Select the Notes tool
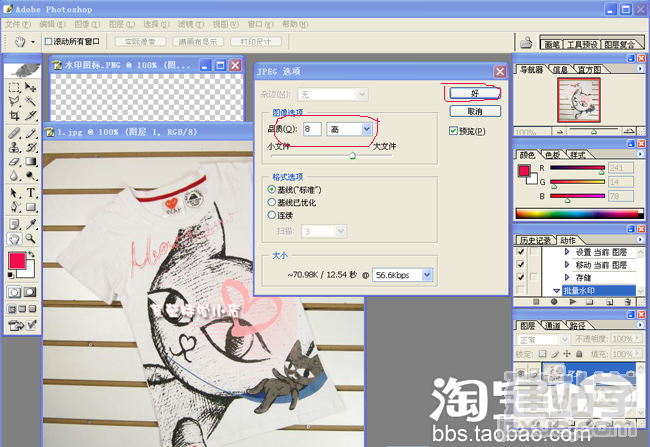 14,224
